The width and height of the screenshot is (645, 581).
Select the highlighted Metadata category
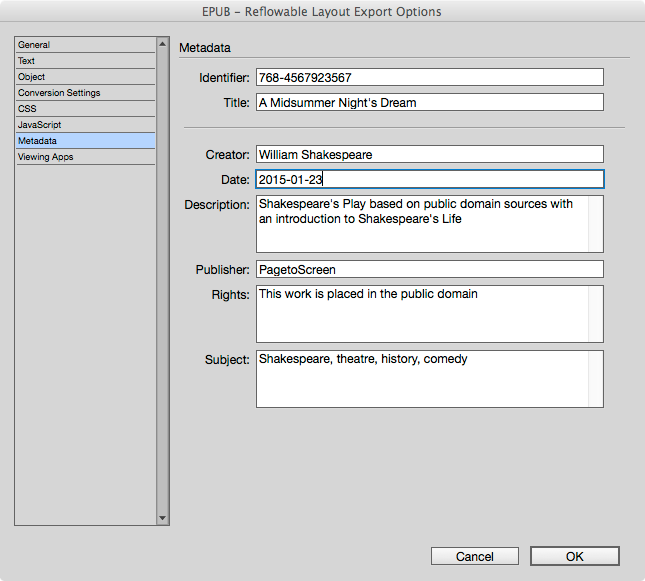(86, 141)
